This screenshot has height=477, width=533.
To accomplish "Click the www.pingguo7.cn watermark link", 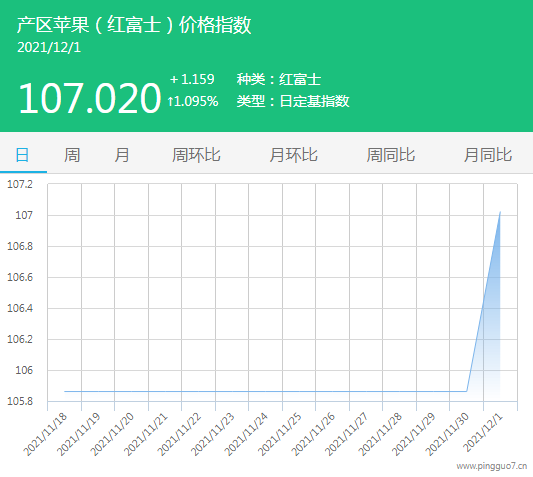I will click(x=492, y=466).
